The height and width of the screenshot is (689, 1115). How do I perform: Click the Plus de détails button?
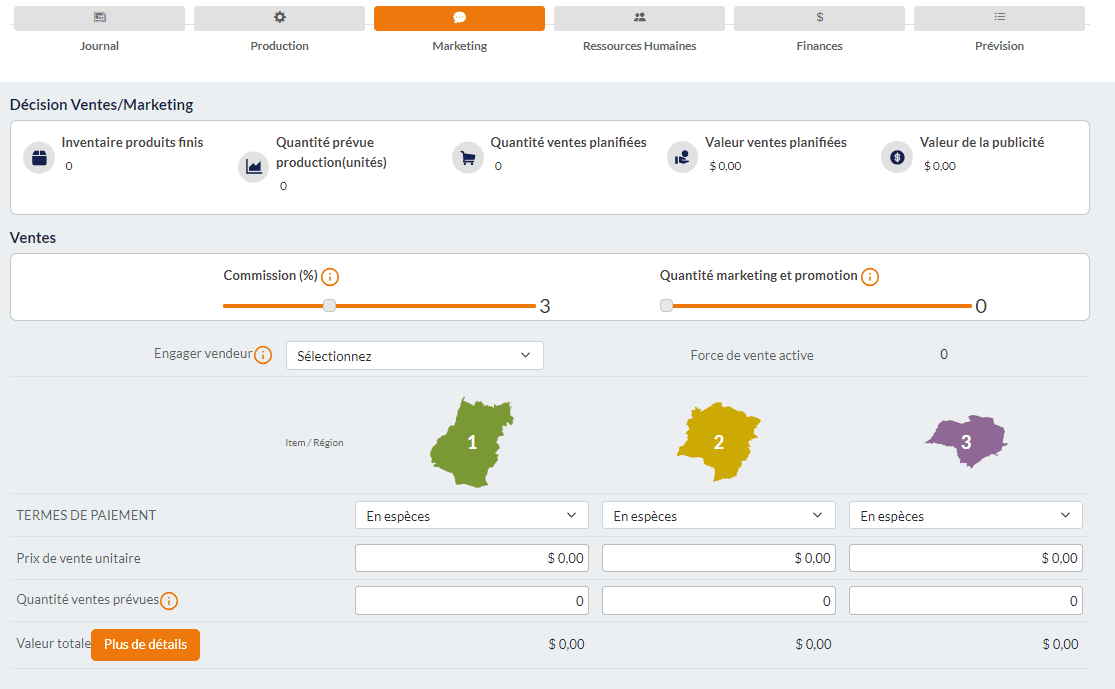(145, 645)
